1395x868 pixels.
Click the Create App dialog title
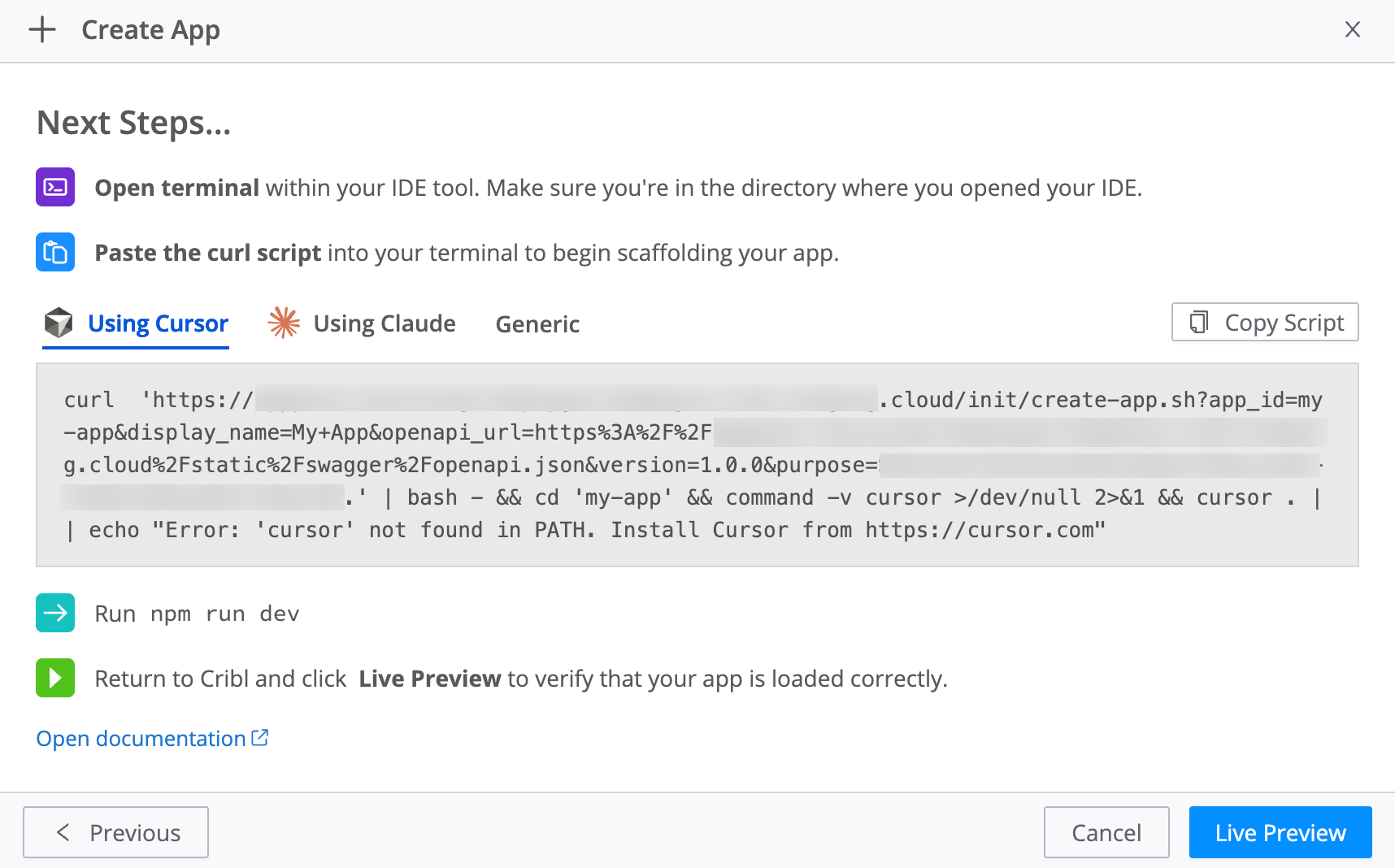coord(151,30)
